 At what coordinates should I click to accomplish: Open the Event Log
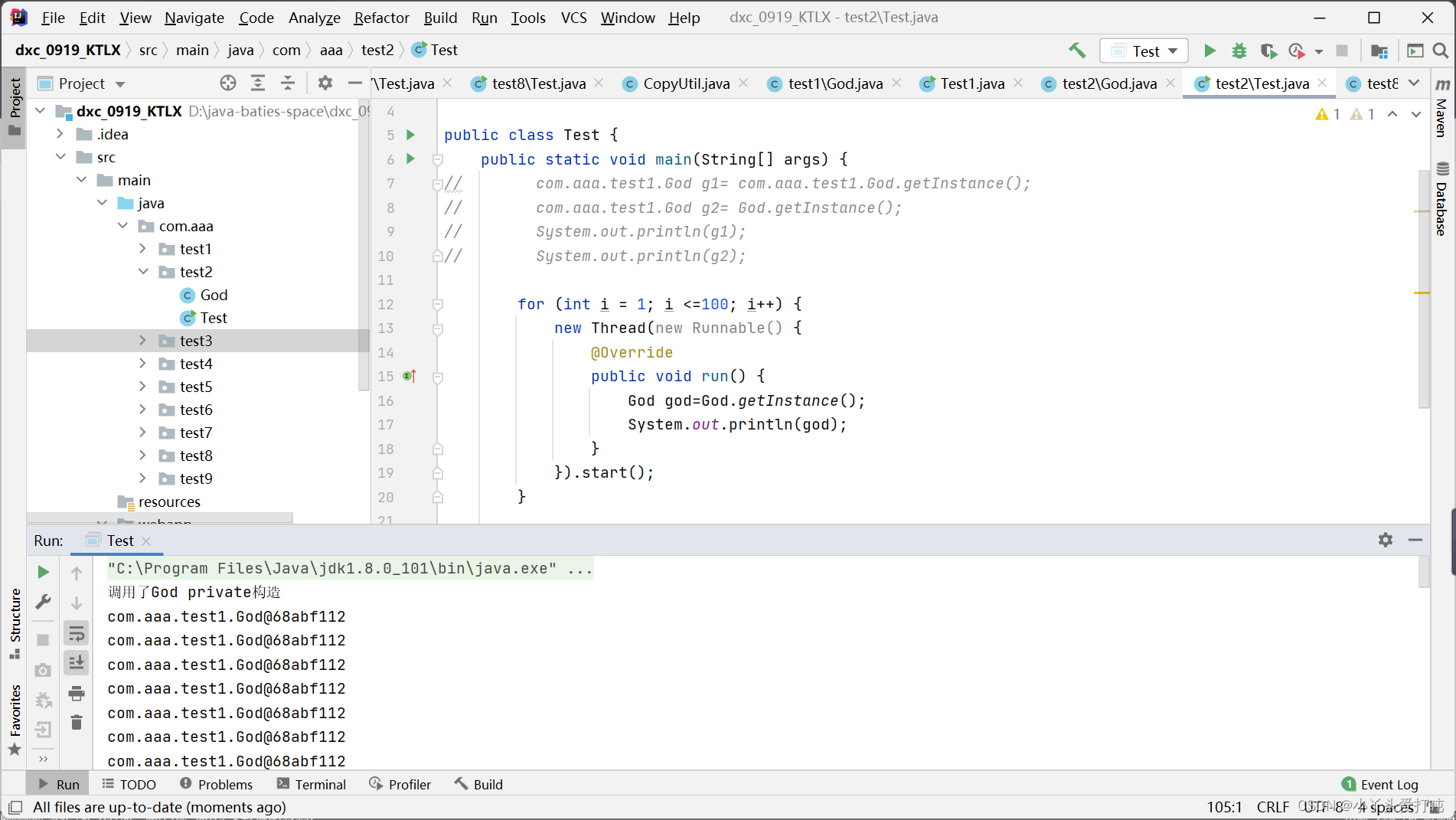tap(1380, 784)
